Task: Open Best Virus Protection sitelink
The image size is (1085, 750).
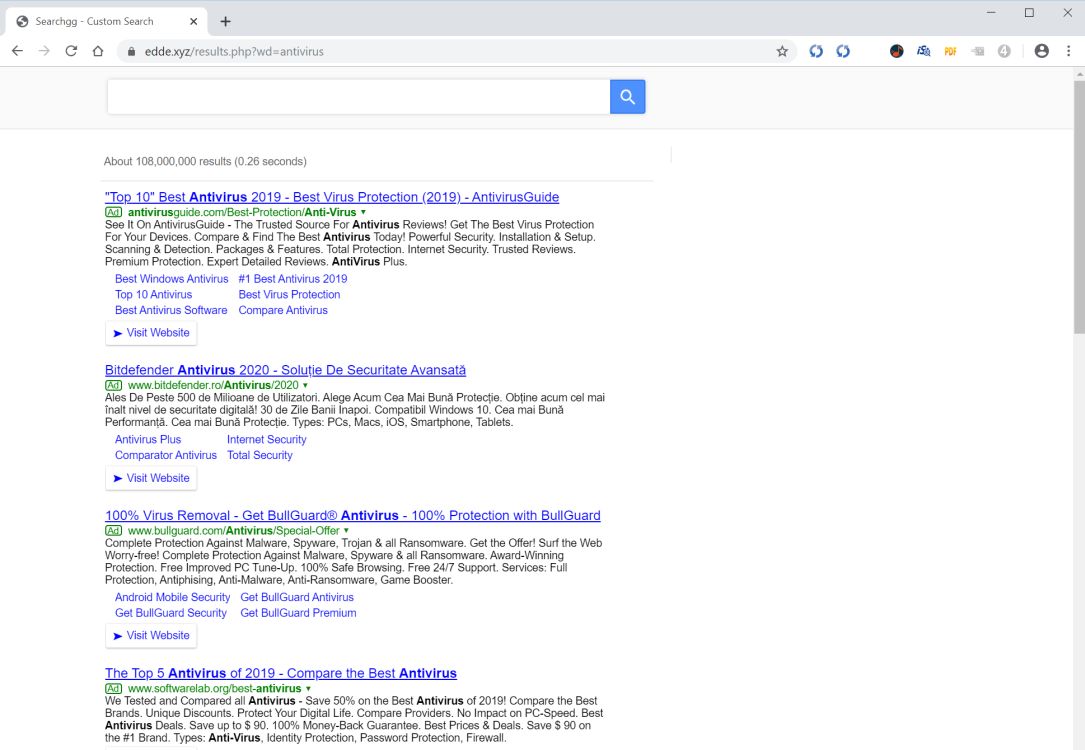Action: (289, 295)
